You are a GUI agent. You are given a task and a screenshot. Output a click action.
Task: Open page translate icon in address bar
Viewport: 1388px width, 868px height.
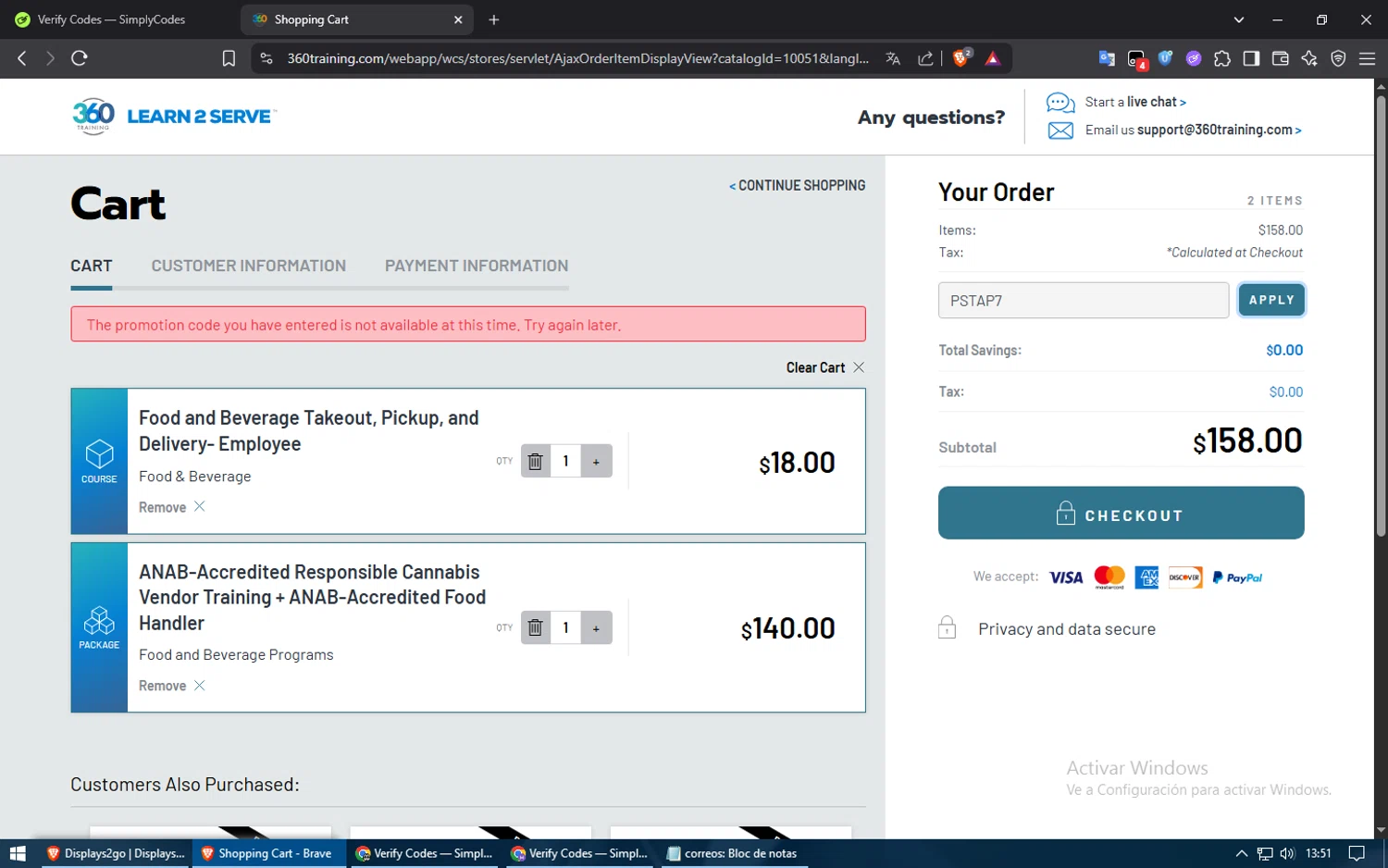(893, 58)
